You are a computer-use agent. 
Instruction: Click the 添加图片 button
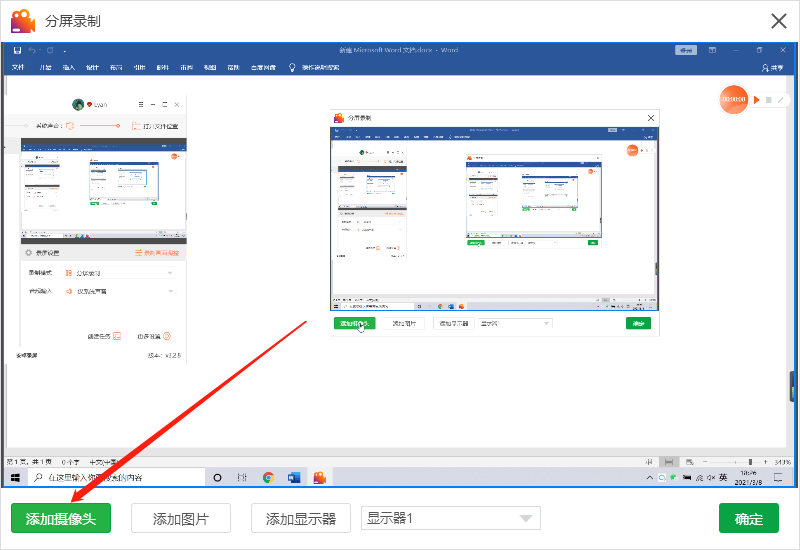pos(181,519)
